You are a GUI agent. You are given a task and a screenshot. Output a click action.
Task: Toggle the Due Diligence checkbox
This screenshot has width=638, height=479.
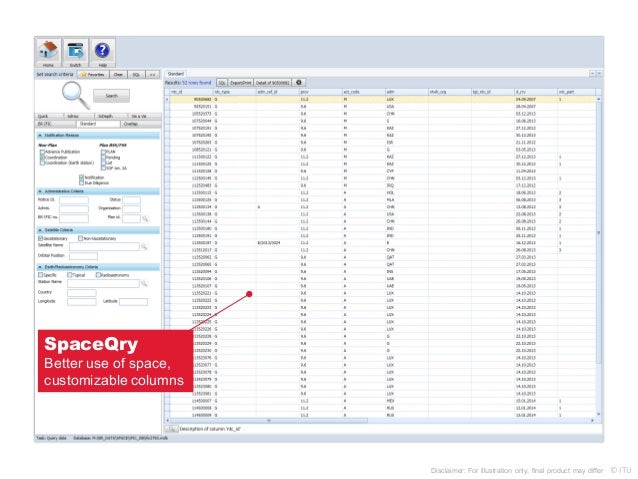coord(81,183)
